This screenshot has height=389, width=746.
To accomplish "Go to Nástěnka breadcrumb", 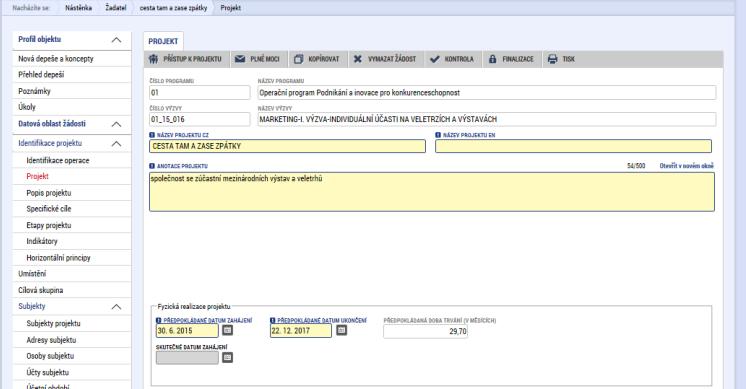I will point(79,8).
